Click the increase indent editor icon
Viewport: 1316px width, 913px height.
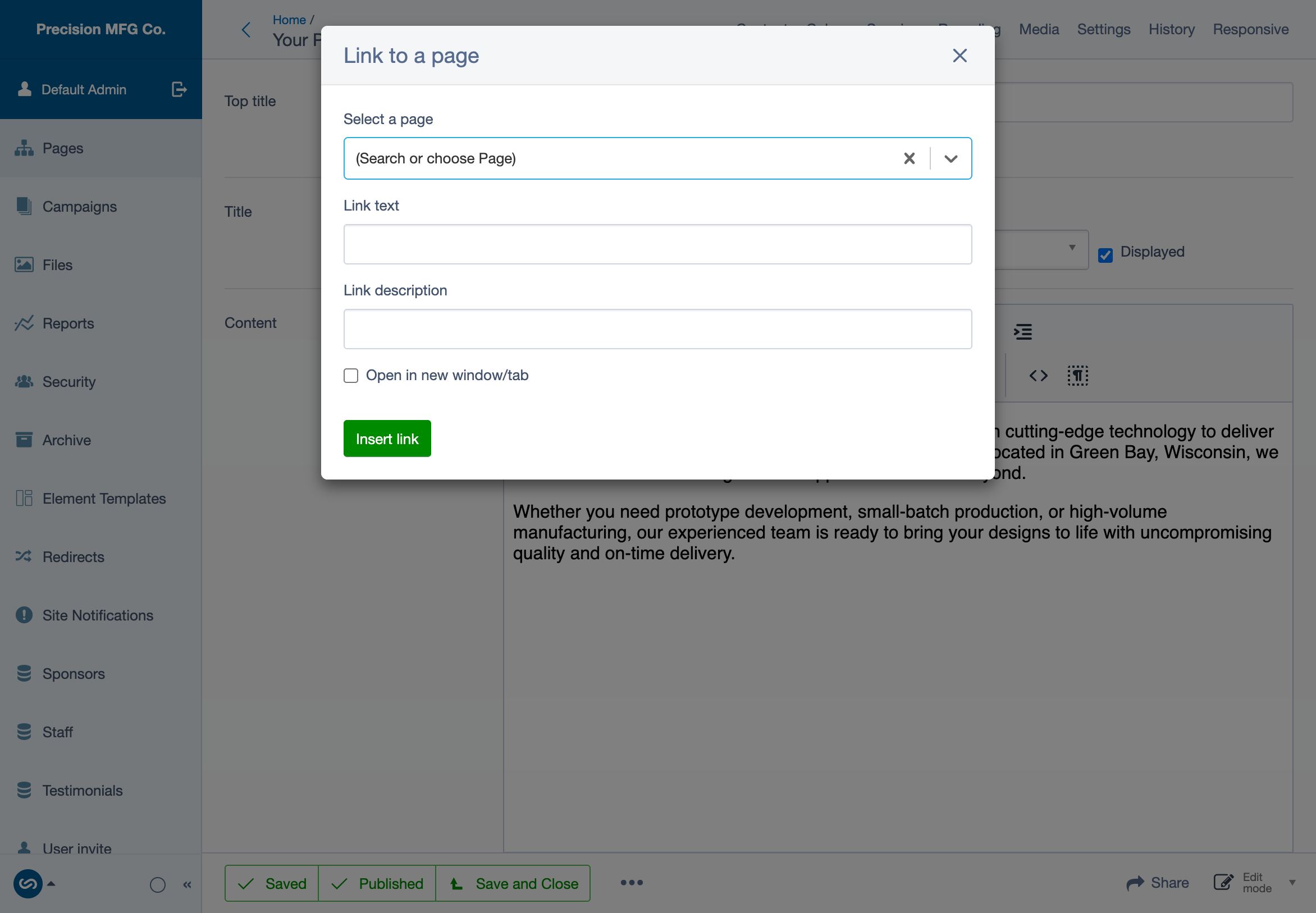(1022, 332)
